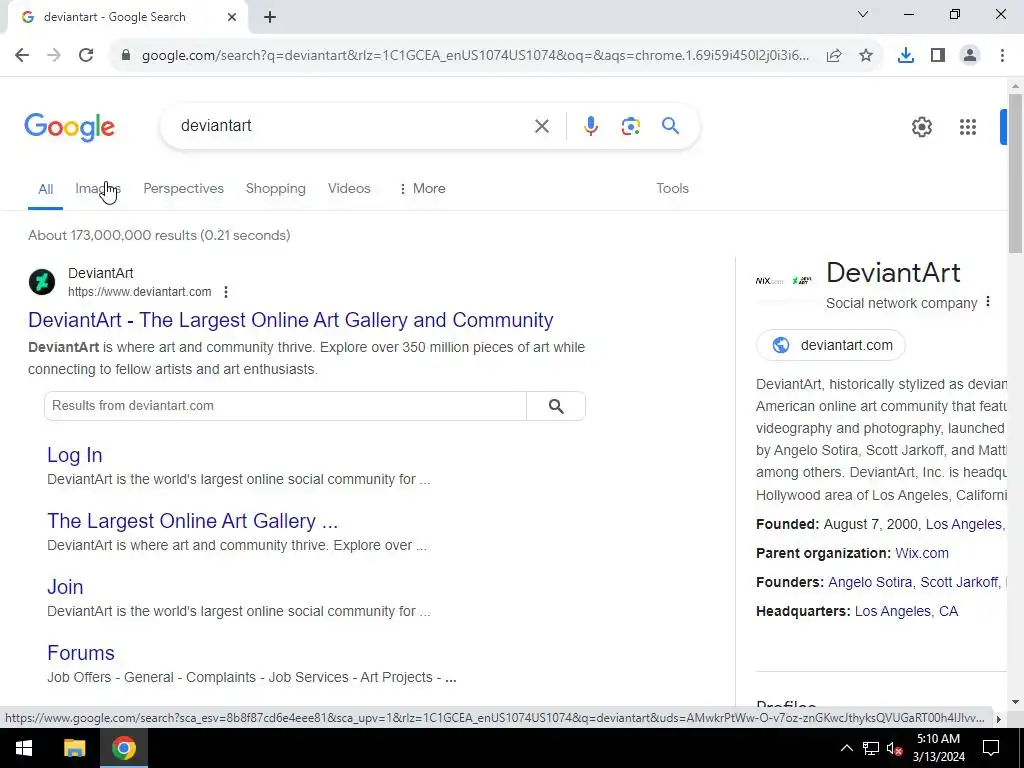The image size is (1024, 768).
Task: Select the All results tab
Action: coord(45,189)
